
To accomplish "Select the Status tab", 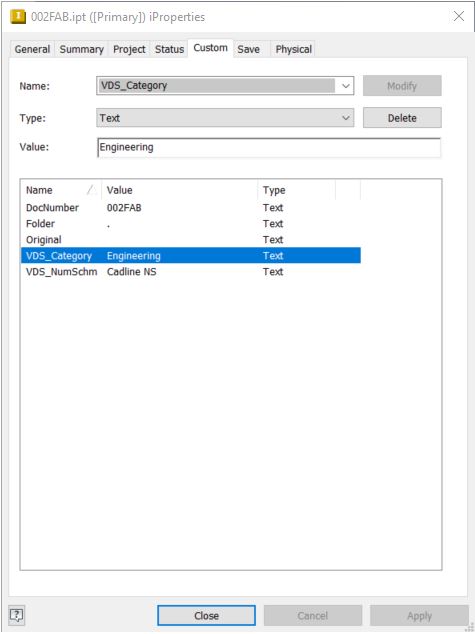I will coord(169,49).
